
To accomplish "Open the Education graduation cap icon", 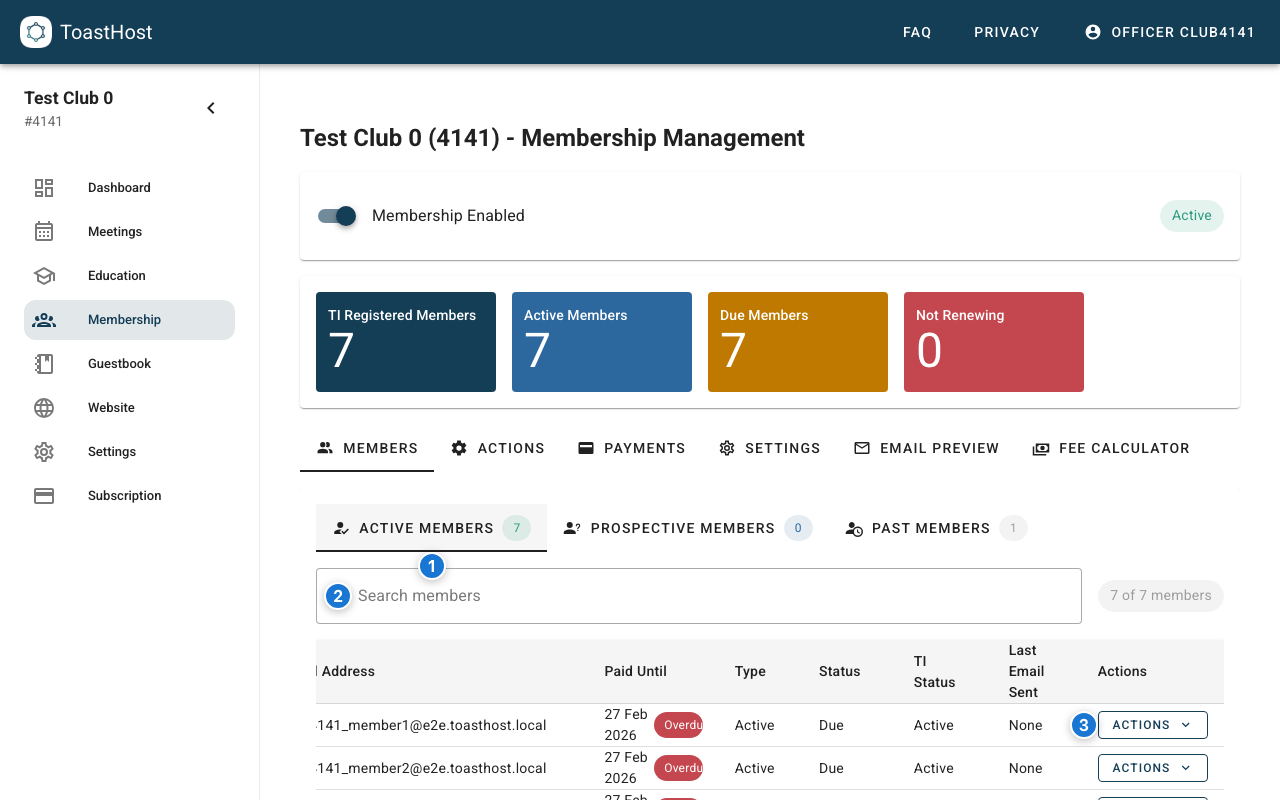I will [x=44, y=275].
